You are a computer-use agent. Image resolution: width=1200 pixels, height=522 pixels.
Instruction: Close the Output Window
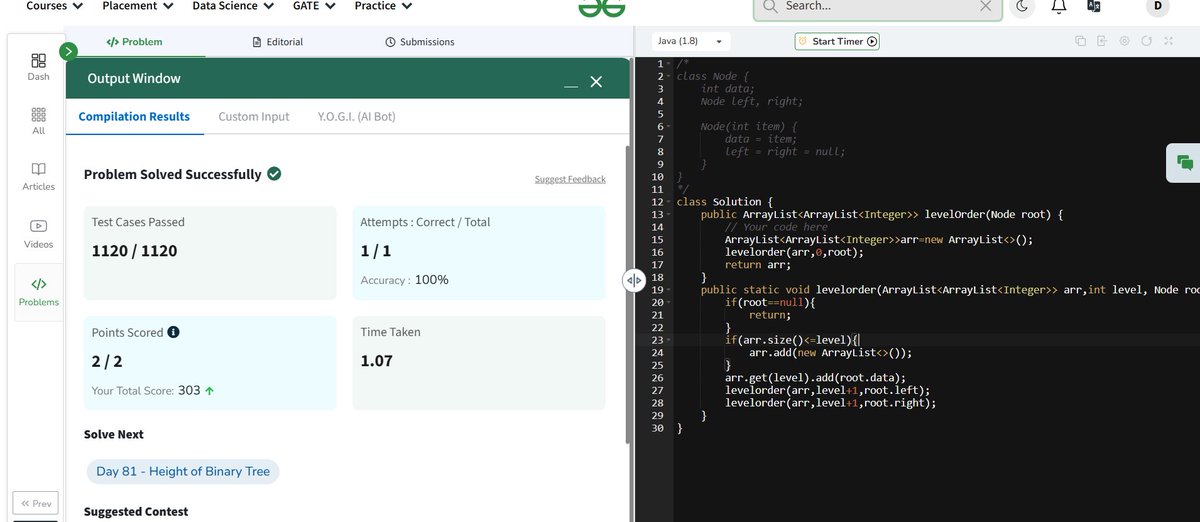(596, 81)
